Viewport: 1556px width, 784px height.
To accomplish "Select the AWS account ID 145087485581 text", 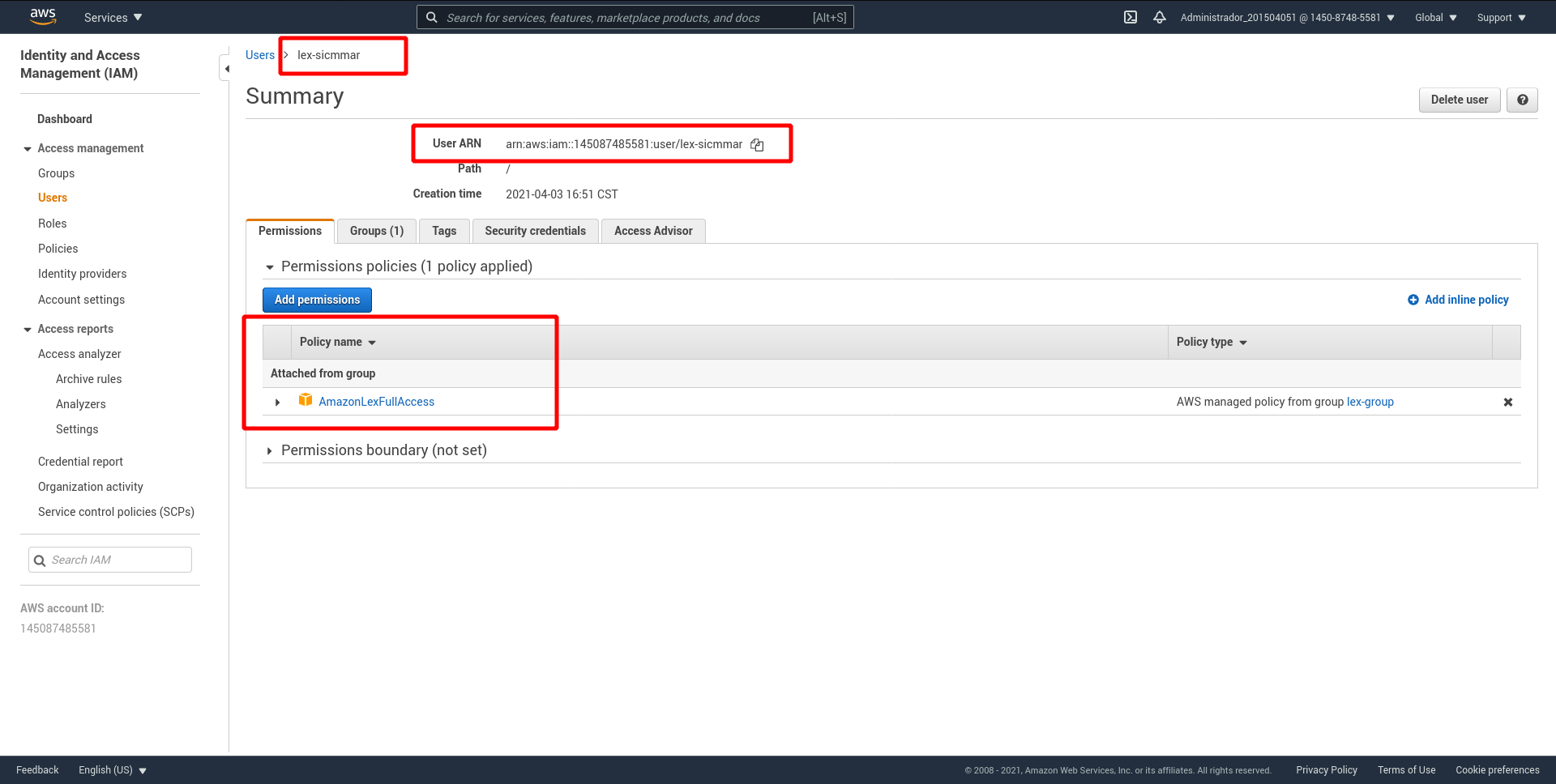I will [x=58, y=628].
